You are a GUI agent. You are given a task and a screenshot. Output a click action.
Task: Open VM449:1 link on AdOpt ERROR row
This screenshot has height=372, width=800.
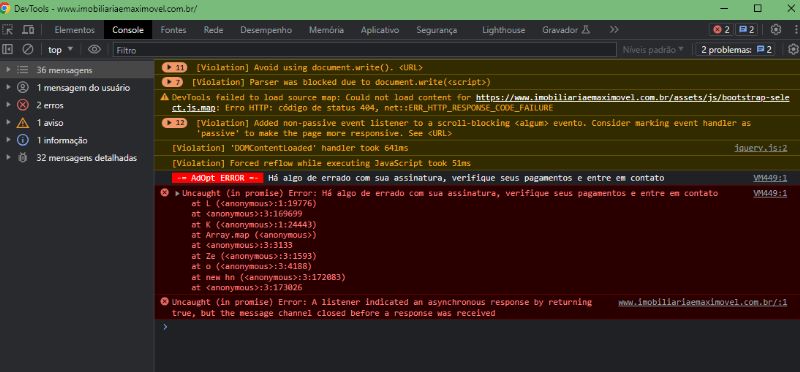pyautogui.click(x=770, y=178)
